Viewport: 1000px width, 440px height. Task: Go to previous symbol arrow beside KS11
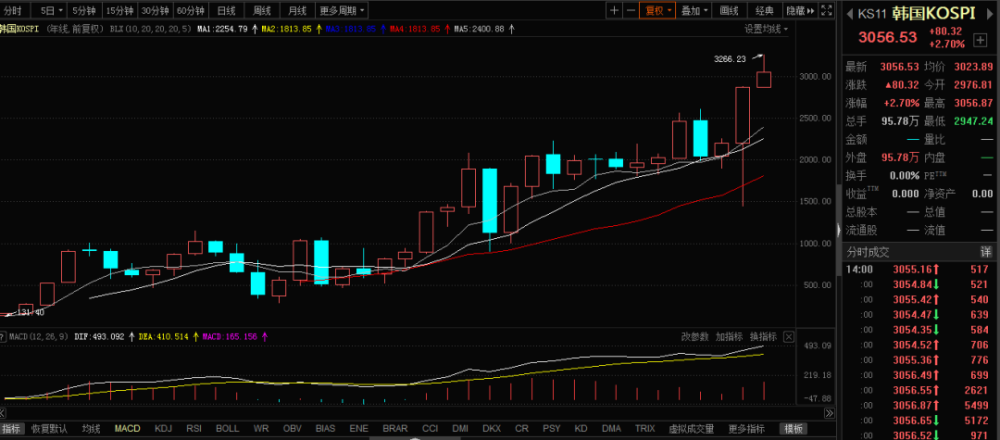[x=849, y=13]
